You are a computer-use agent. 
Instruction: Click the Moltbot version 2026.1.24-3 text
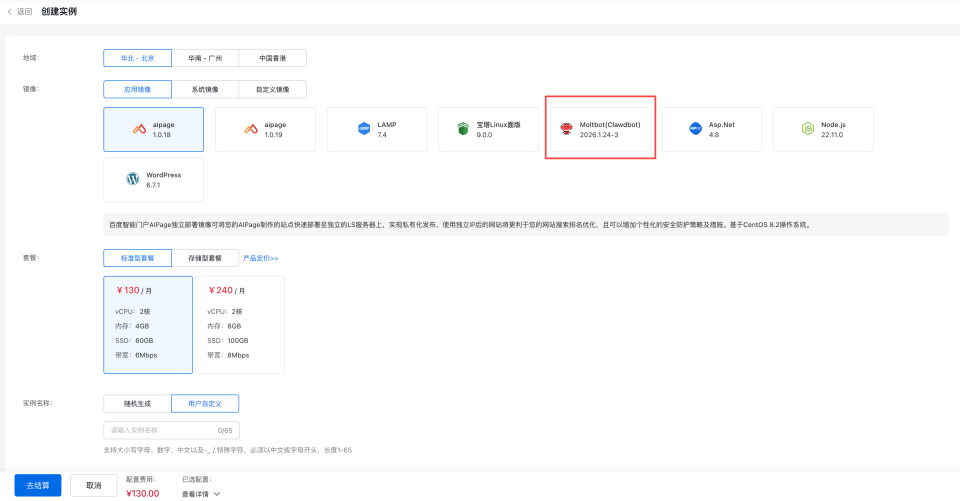point(599,135)
